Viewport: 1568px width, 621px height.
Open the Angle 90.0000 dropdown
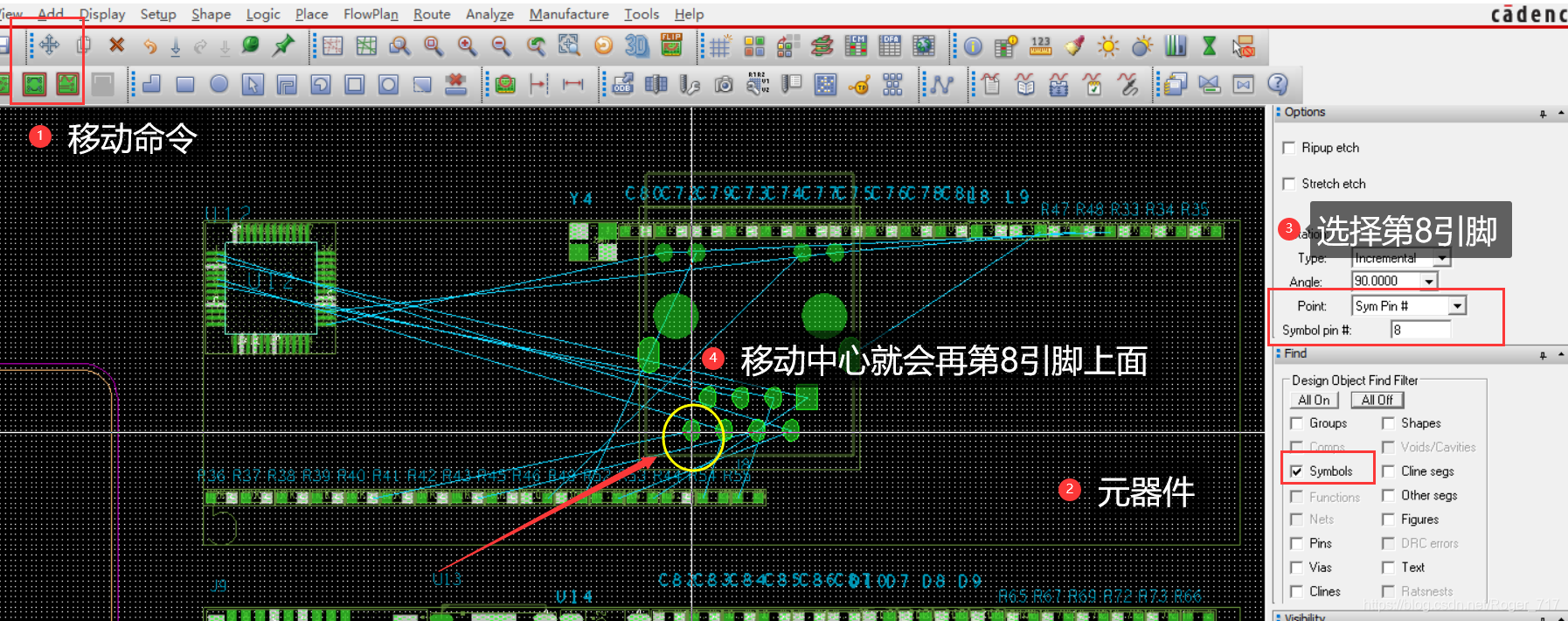click(x=1428, y=281)
